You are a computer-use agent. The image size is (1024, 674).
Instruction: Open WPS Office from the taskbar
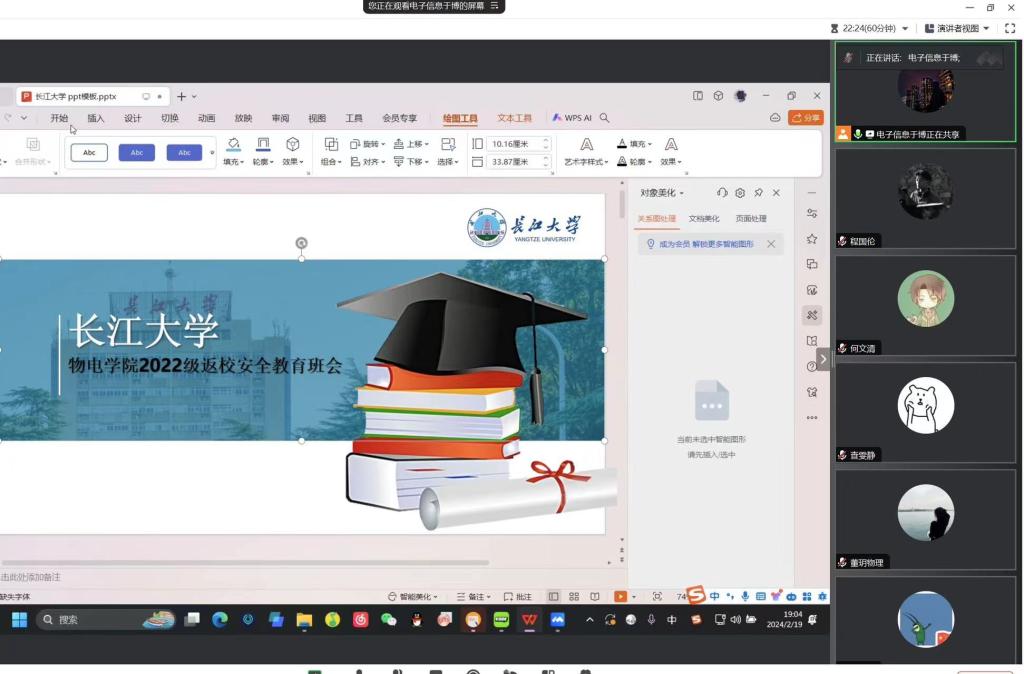[529, 620]
